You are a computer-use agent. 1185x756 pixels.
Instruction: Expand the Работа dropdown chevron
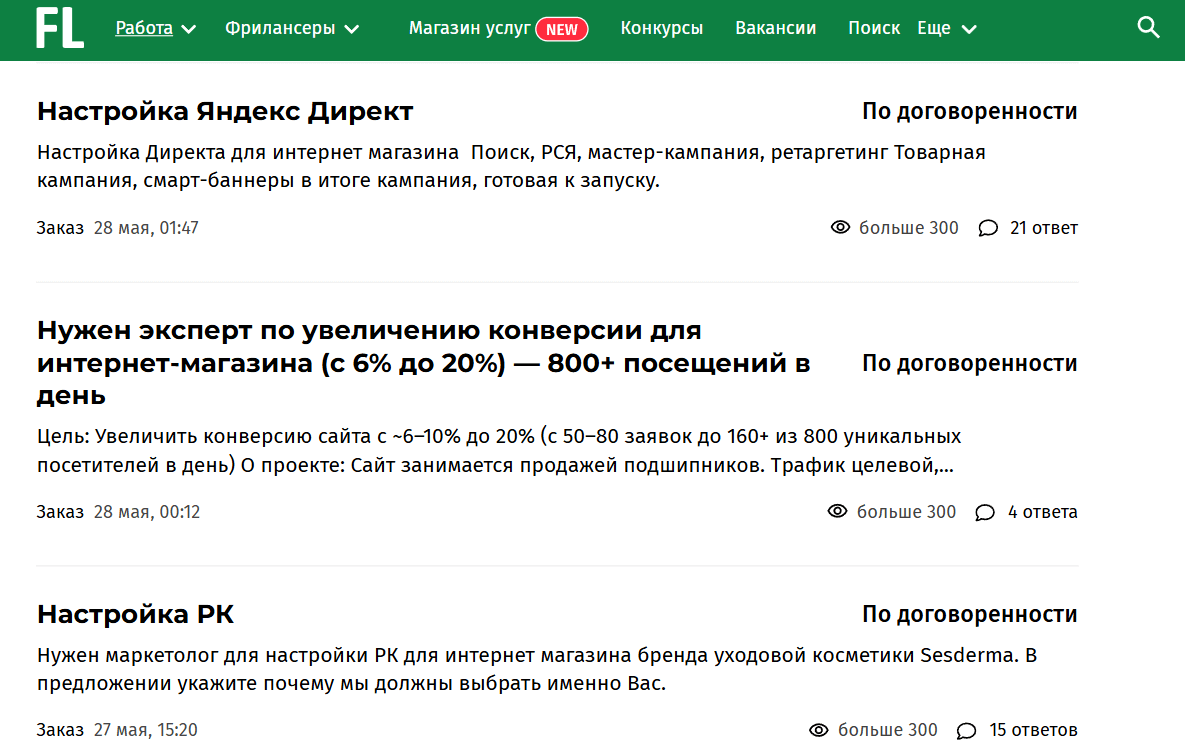(x=189, y=29)
